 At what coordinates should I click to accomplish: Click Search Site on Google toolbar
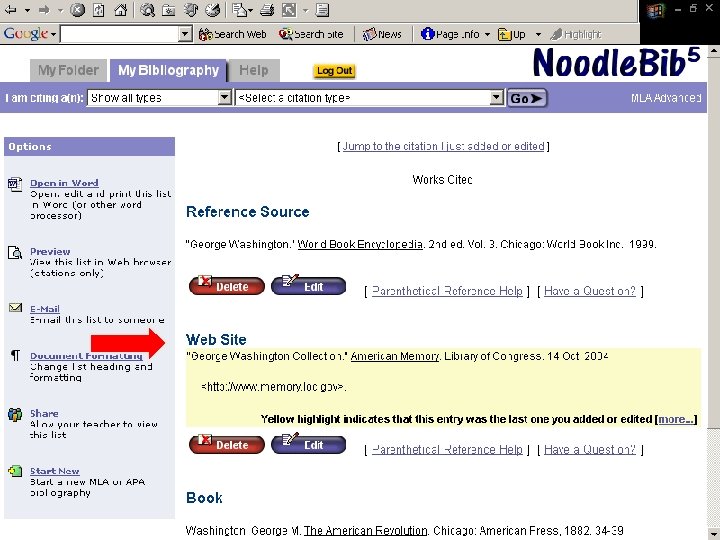(x=311, y=34)
